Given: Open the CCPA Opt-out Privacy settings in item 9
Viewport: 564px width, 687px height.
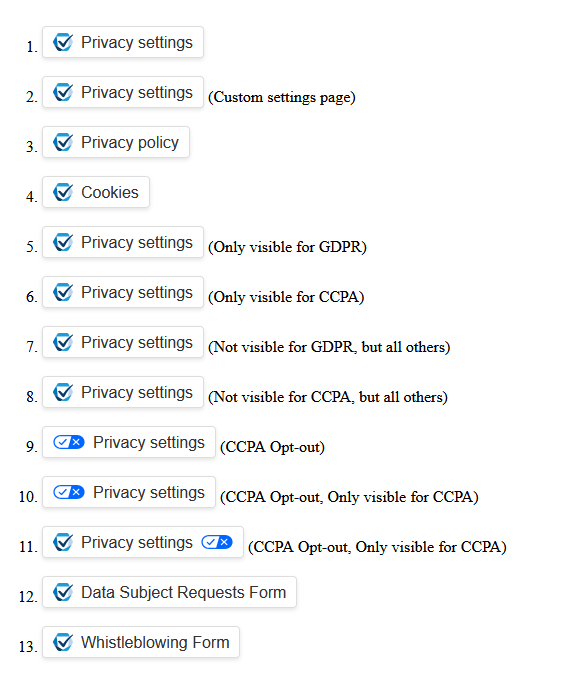Looking at the screenshot, I should (x=129, y=442).
